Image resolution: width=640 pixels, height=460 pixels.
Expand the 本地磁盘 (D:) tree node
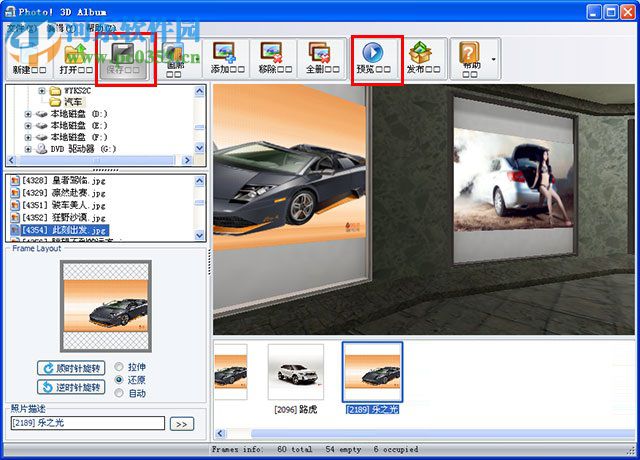[28, 114]
